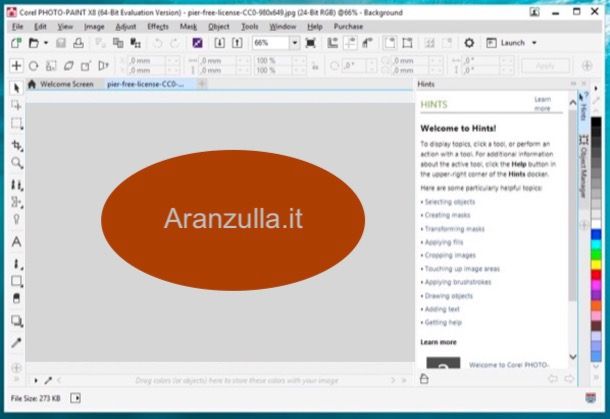Select the Text tool letter A

16,242
